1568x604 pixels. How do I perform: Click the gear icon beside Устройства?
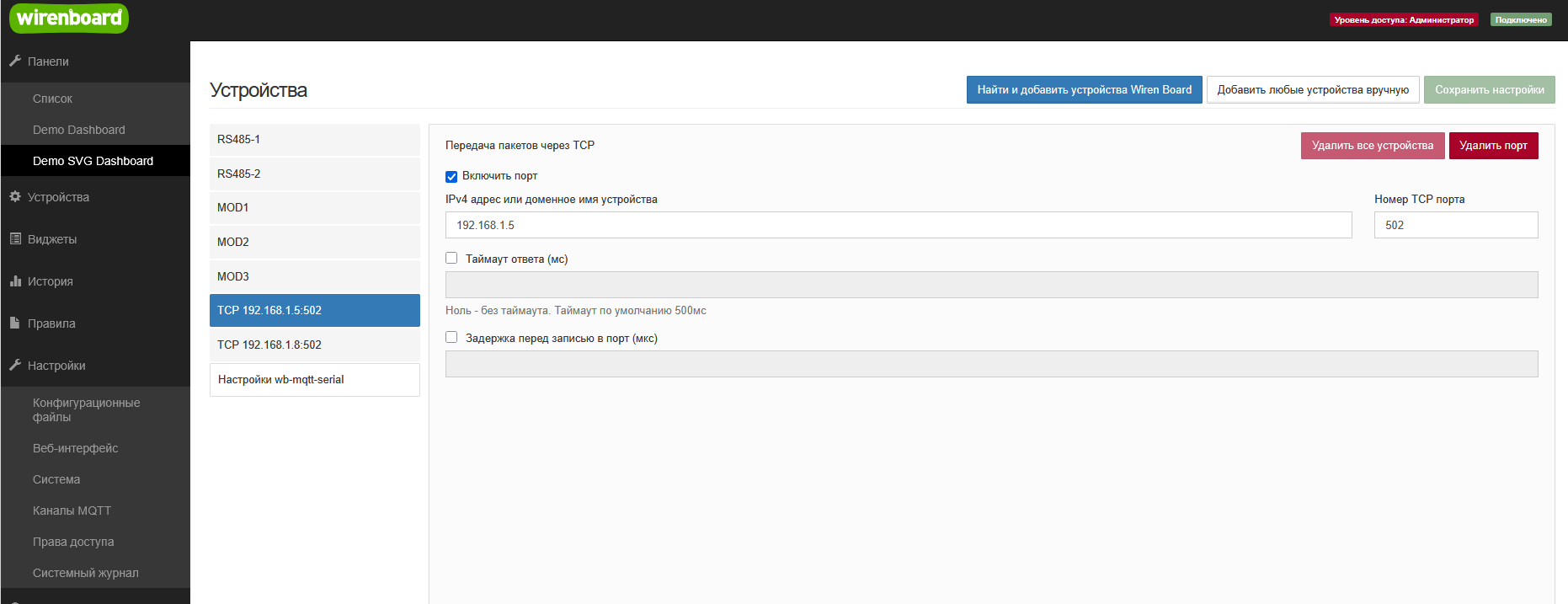[x=15, y=196]
